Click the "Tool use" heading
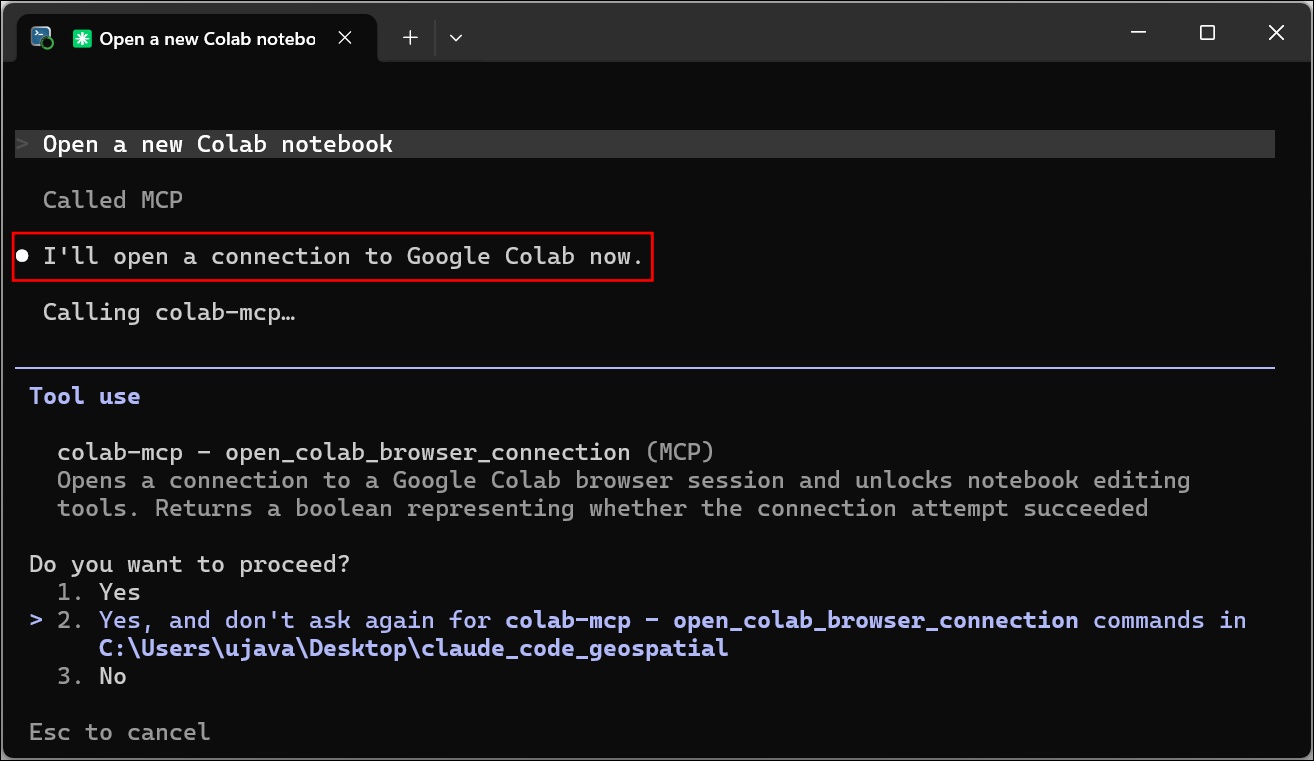1314x761 pixels. 85,396
